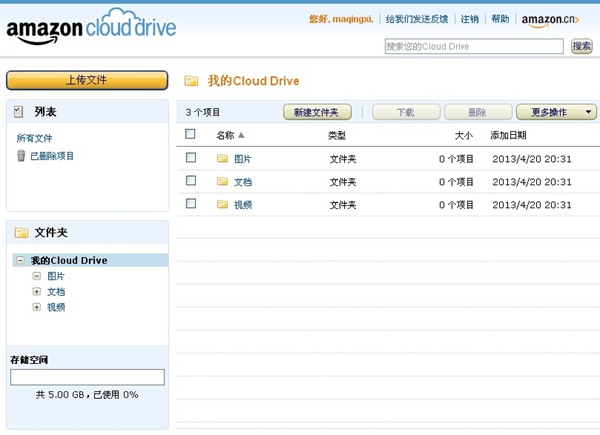600x435 pixels.
Task: Click the 添加日期 column header
Action: coord(509,135)
